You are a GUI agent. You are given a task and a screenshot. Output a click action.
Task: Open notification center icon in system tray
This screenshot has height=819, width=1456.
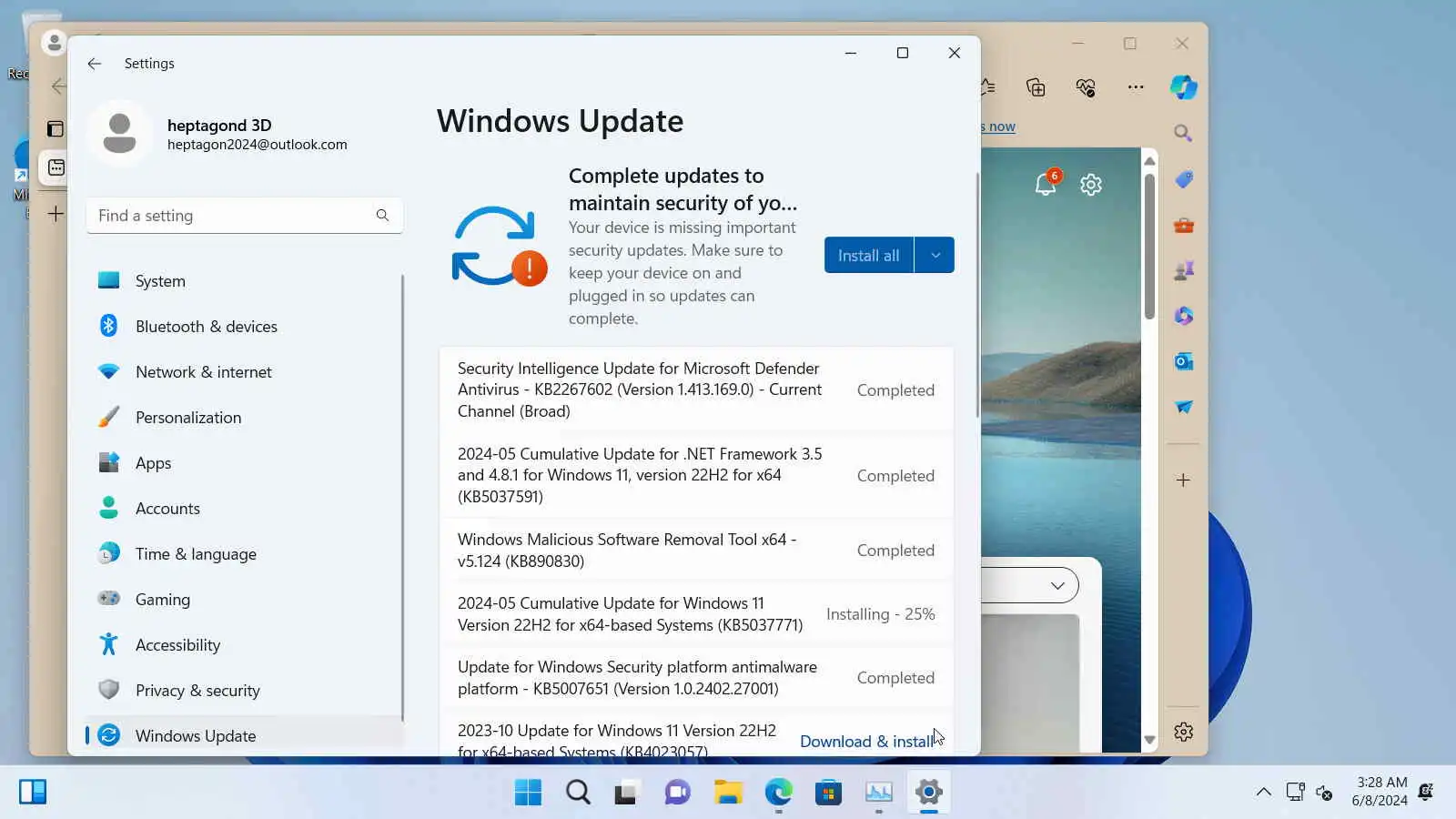click(1426, 792)
